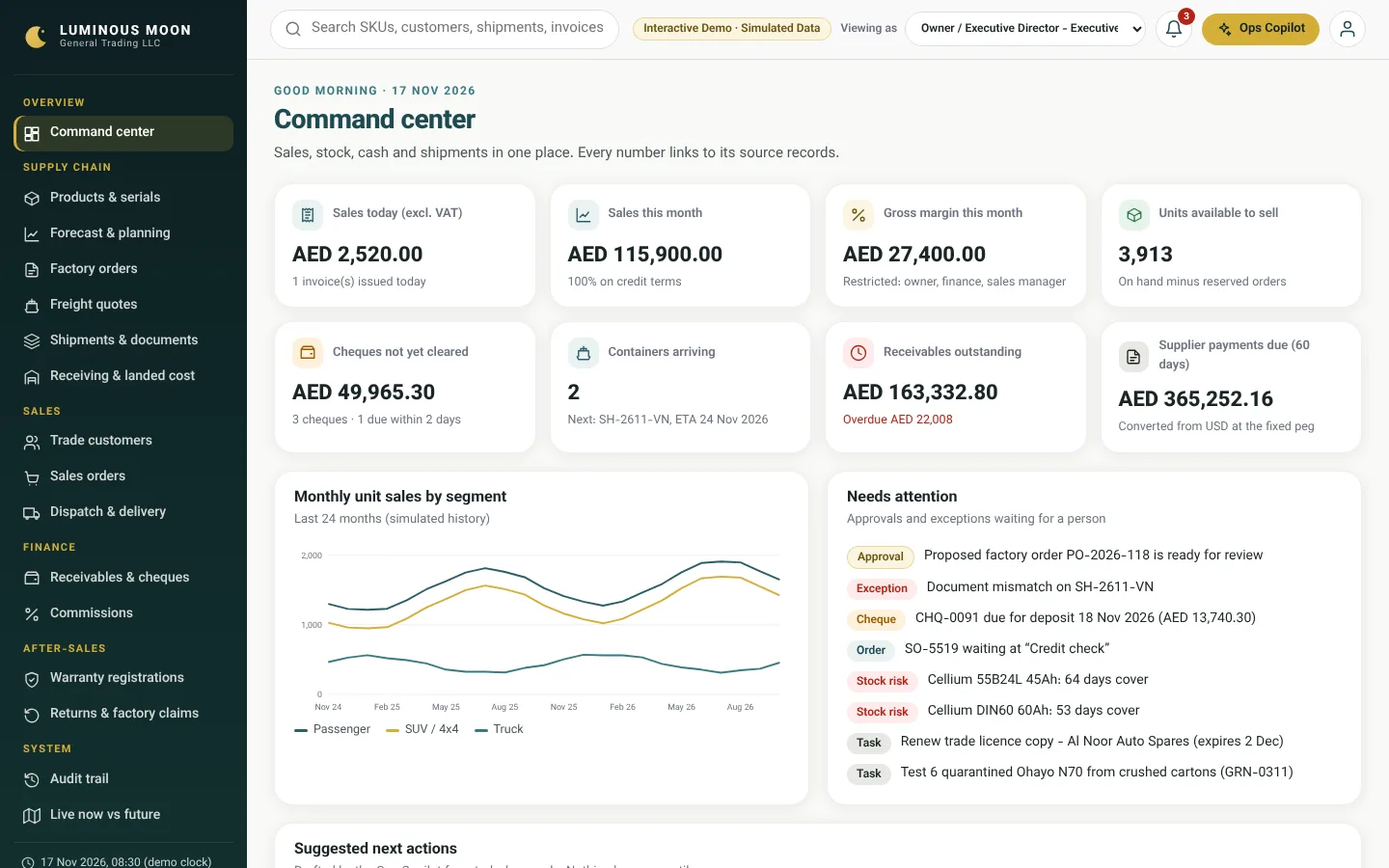Image resolution: width=1389 pixels, height=868 pixels.
Task: Click the Luminous Moon logo icon
Action: (36, 37)
